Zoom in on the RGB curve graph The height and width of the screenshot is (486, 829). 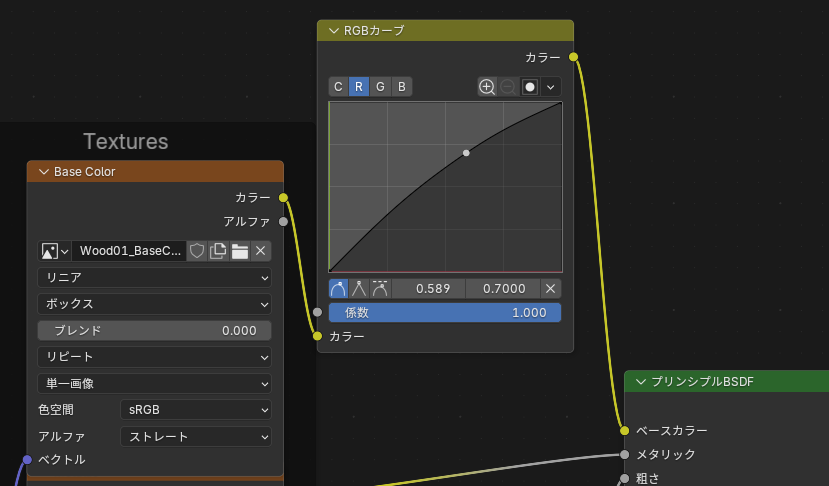click(x=487, y=87)
